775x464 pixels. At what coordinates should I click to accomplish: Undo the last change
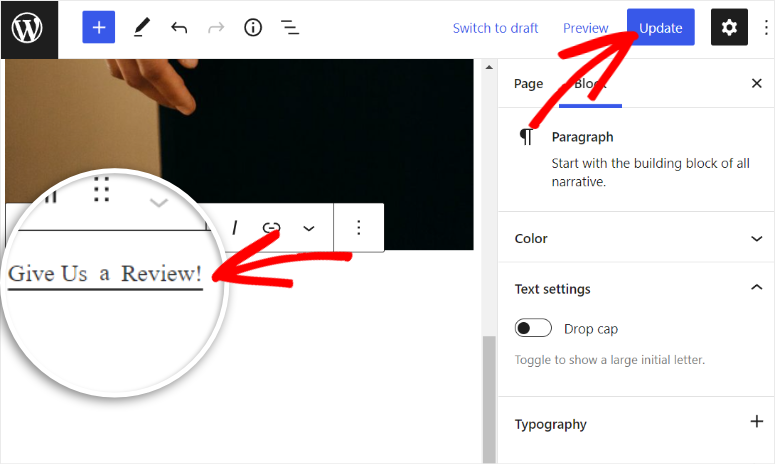click(179, 28)
